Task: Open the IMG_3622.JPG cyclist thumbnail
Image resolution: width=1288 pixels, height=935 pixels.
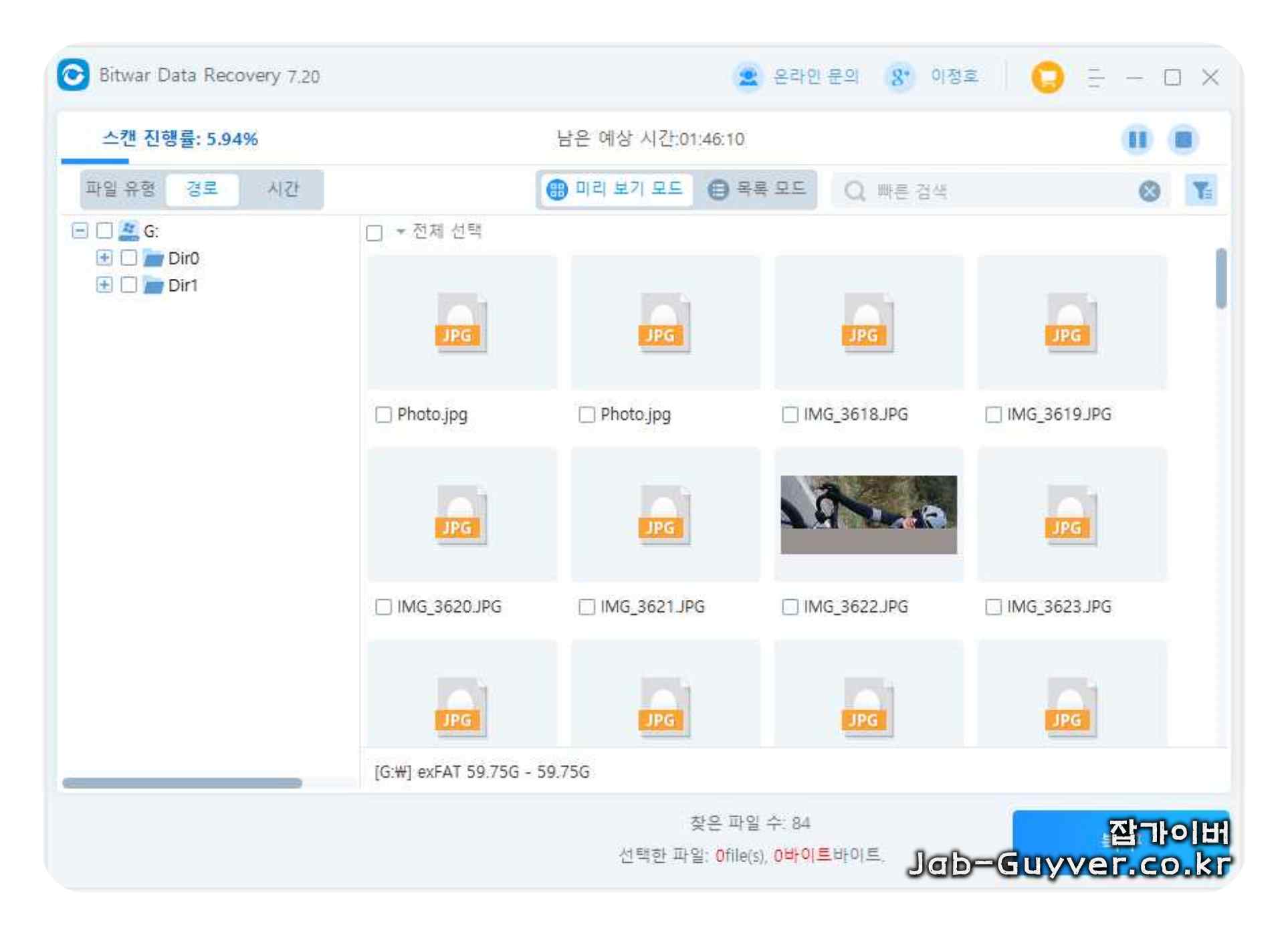Action: point(868,514)
